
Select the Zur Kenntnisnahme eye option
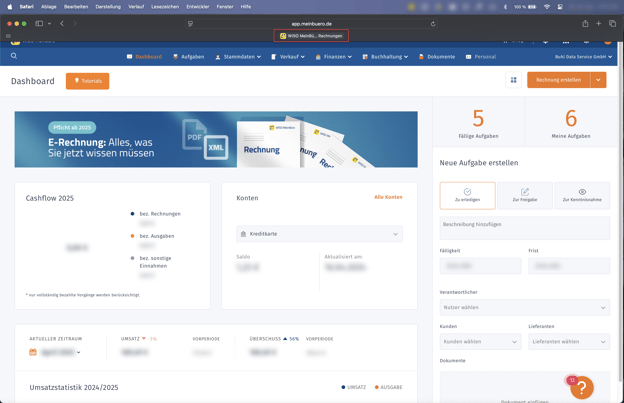582,194
